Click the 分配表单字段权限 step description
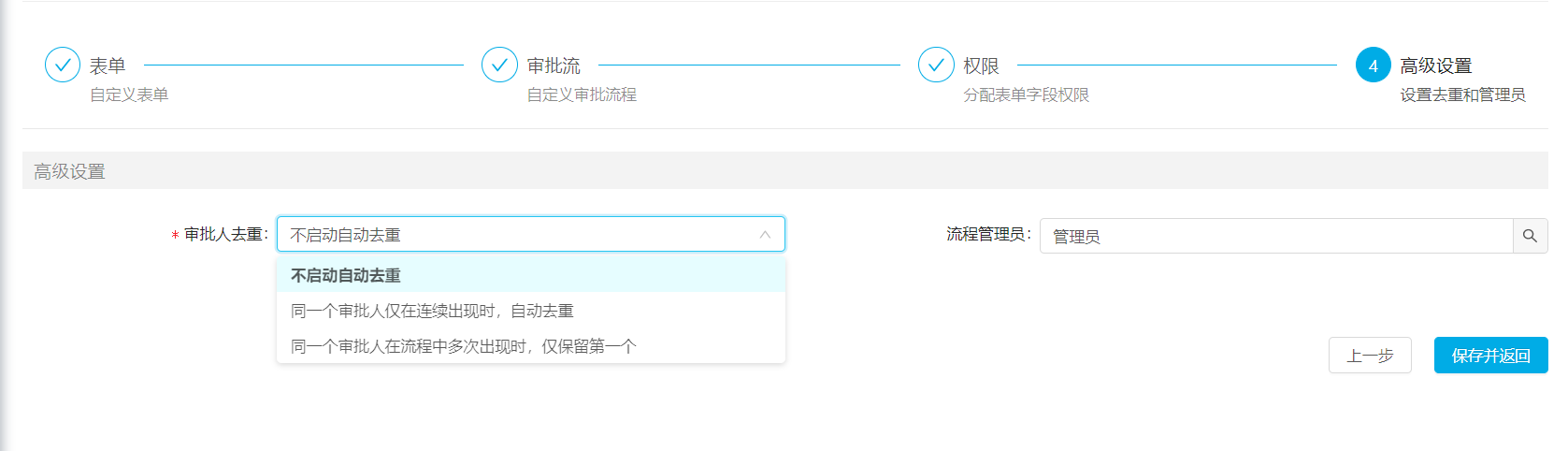This screenshot has height=451, width=1568. [x=1026, y=95]
